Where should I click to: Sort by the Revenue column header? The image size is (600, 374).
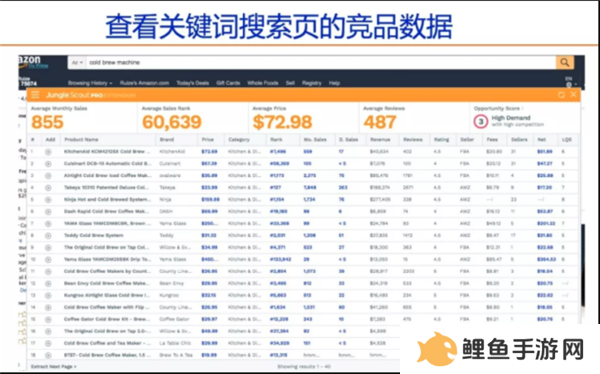[380, 140]
